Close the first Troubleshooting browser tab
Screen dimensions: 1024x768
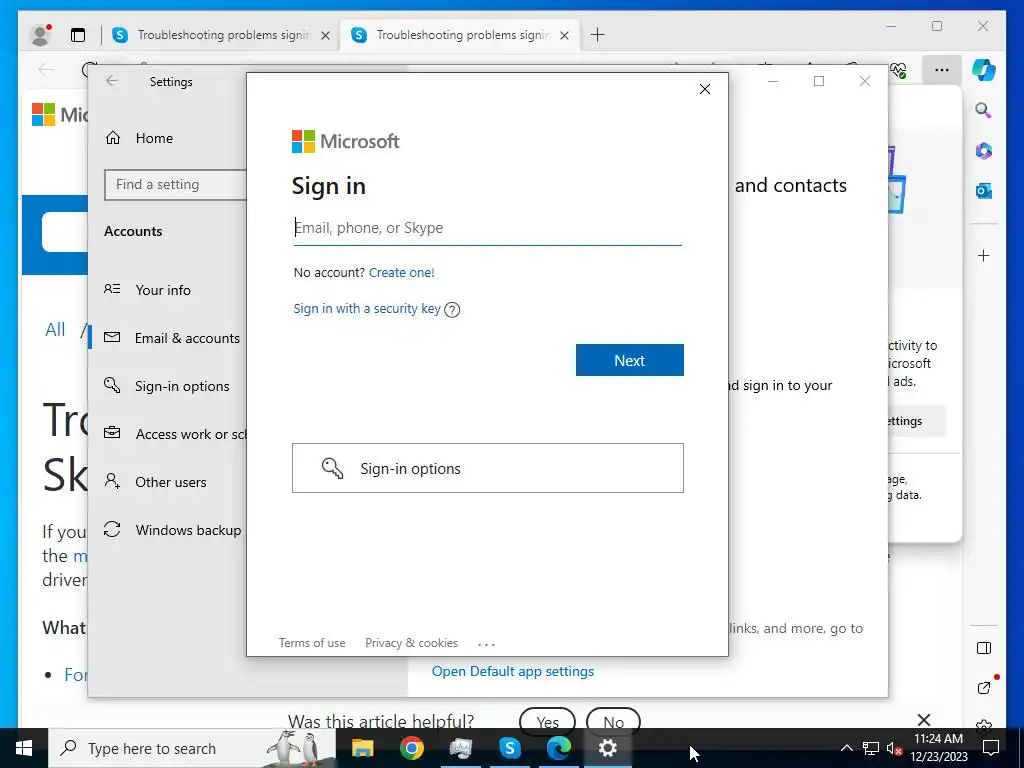click(325, 35)
